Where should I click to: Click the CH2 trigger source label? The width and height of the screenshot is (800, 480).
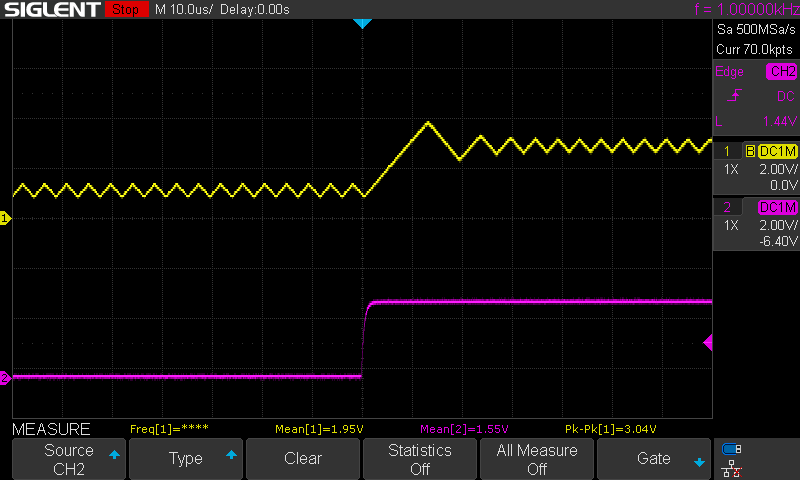pos(782,71)
